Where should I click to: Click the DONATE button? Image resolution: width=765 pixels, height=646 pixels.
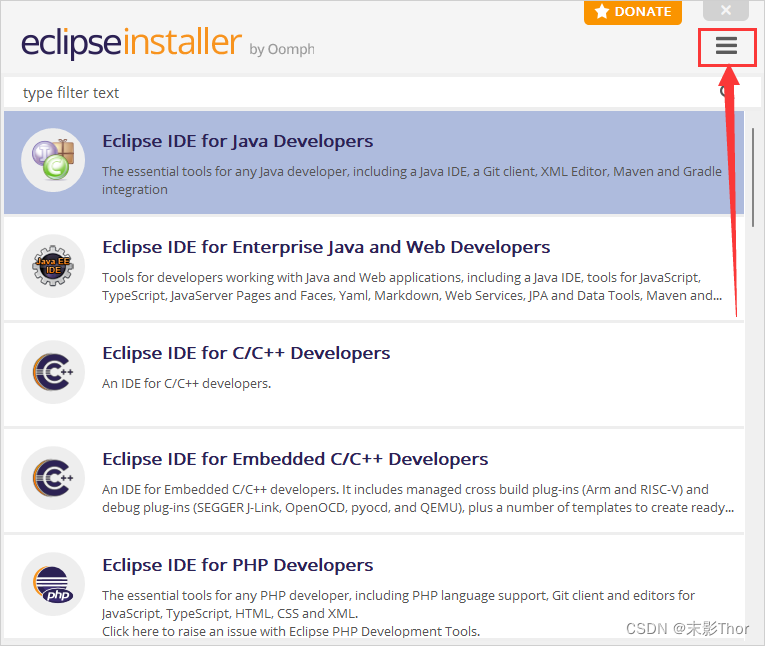[633, 12]
